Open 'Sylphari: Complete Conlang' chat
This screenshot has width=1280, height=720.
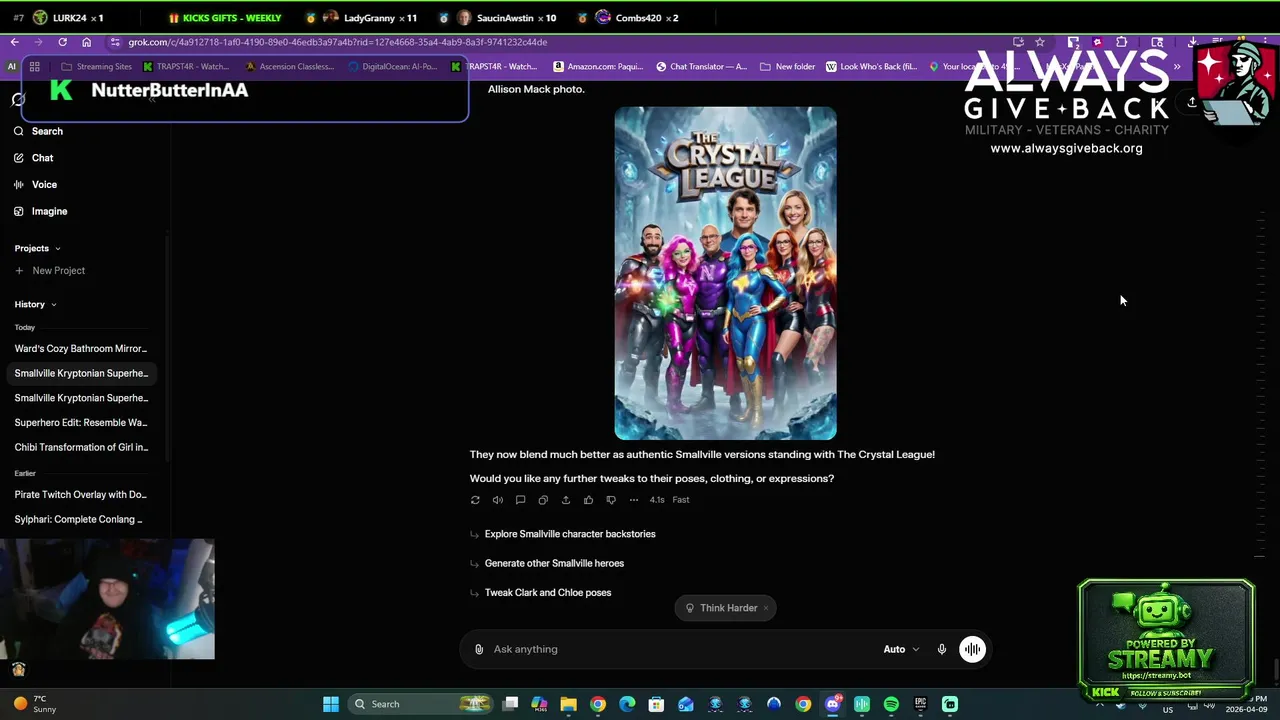click(81, 519)
